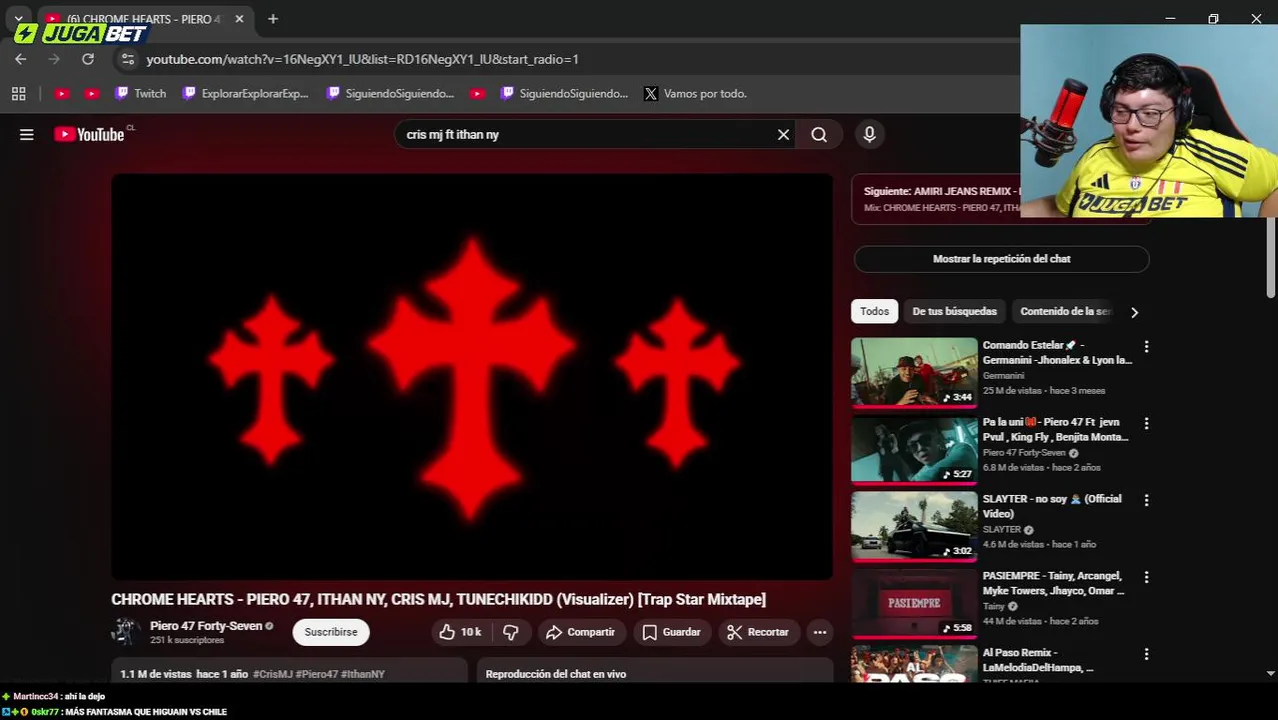The image size is (1278, 720).
Task: Open the first YouTube bookmark icon
Action: [61, 93]
